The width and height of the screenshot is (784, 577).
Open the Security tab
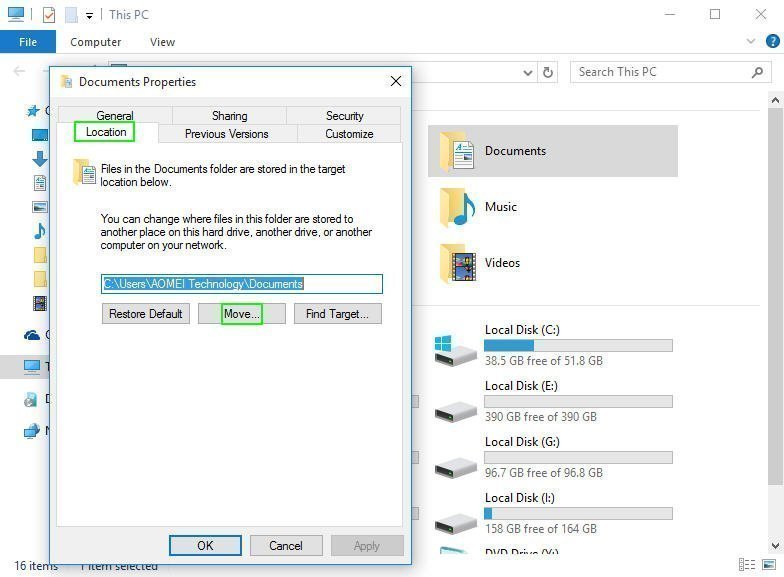pos(344,116)
